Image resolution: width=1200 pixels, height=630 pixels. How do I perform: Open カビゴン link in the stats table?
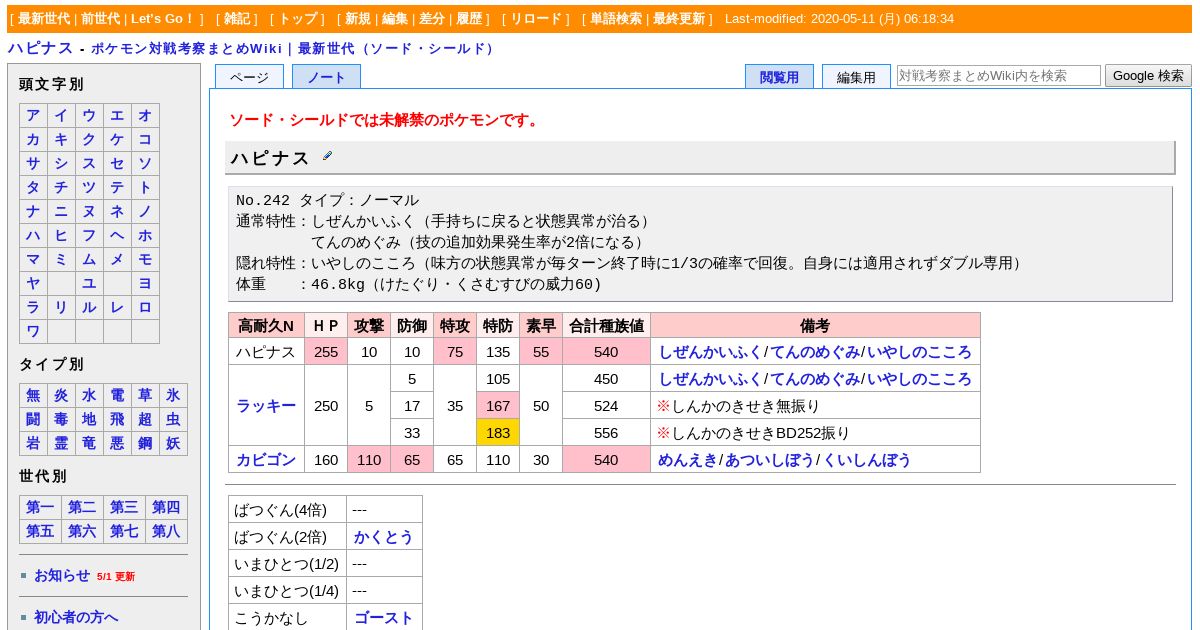[266, 460]
